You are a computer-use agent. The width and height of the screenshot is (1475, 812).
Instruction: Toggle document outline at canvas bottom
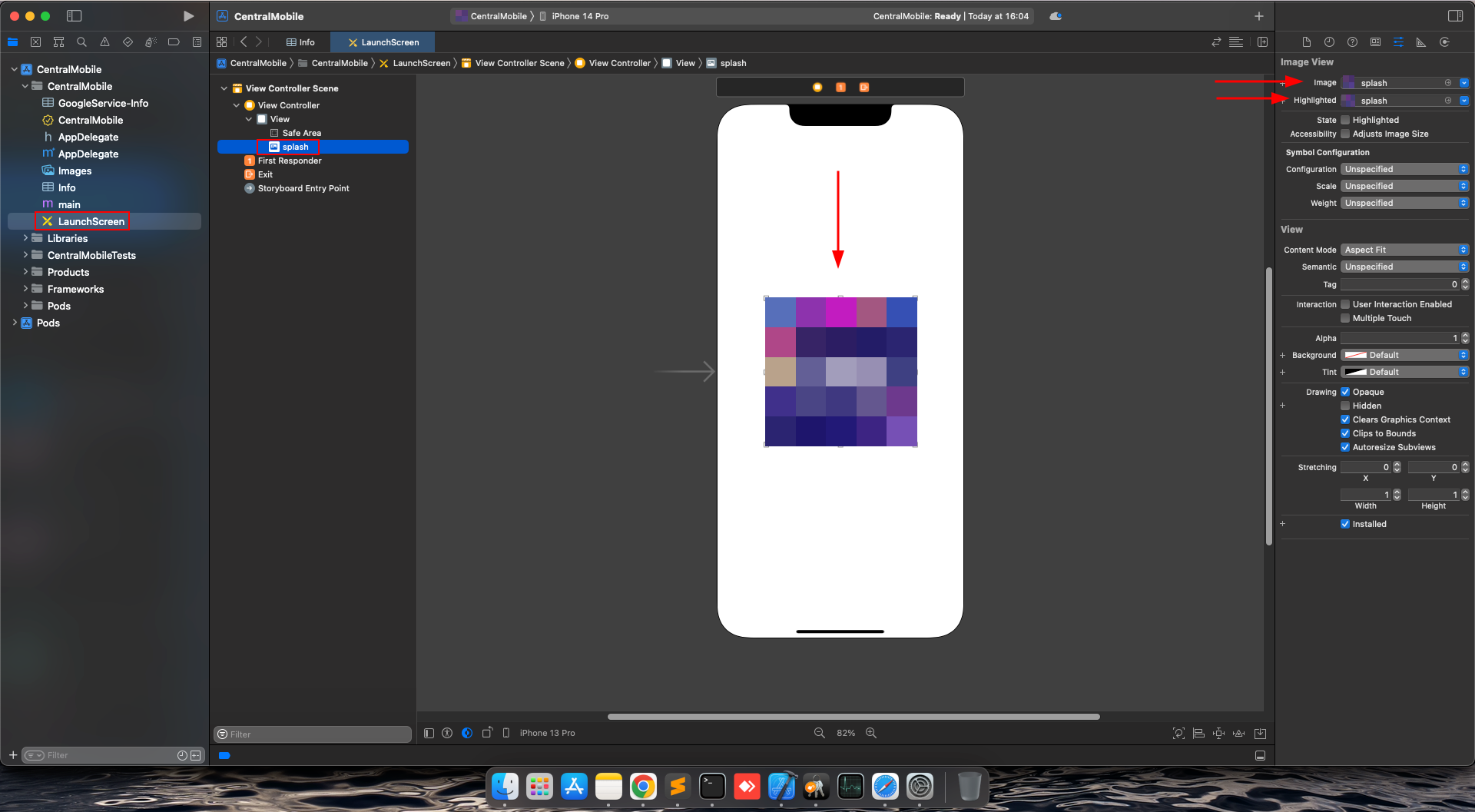click(429, 733)
